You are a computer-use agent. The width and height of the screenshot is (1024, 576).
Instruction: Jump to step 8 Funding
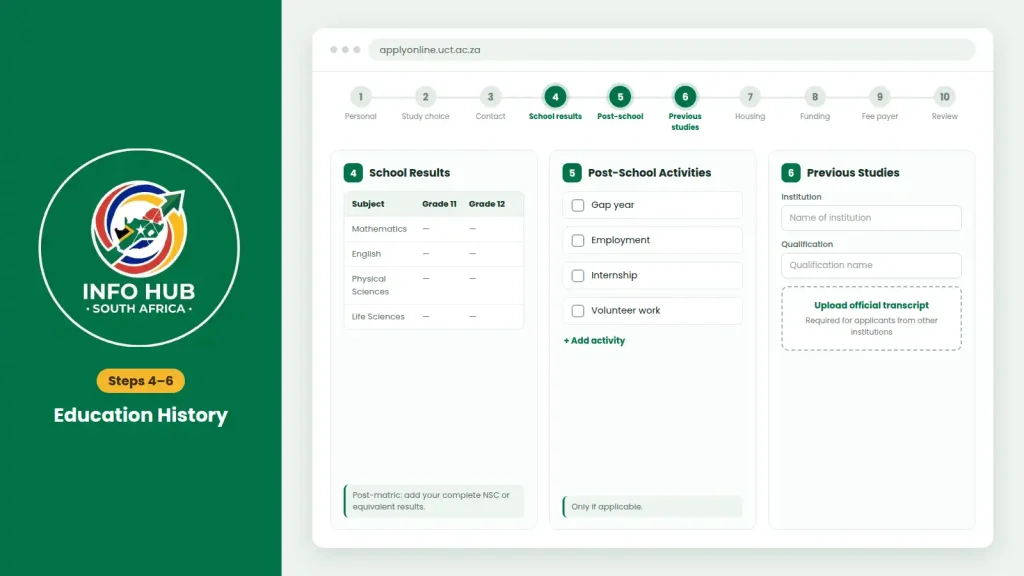tap(815, 97)
